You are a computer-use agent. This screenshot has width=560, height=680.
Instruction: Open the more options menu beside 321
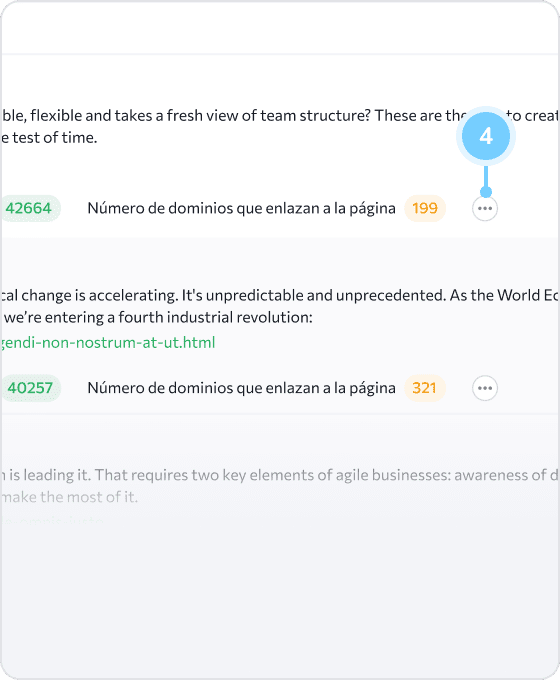tap(485, 388)
